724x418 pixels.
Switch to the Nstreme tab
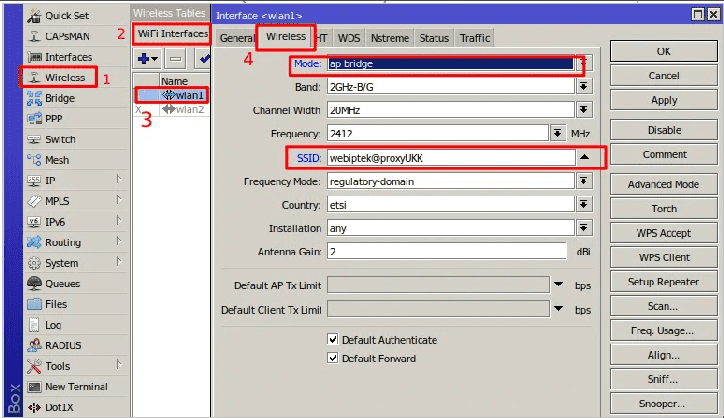pyautogui.click(x=388, y=38)
